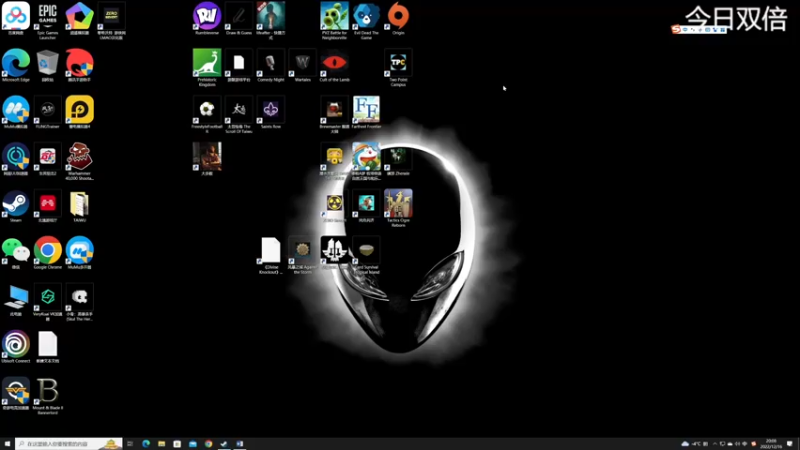Click the taskbar clock and date

point(771,444)
